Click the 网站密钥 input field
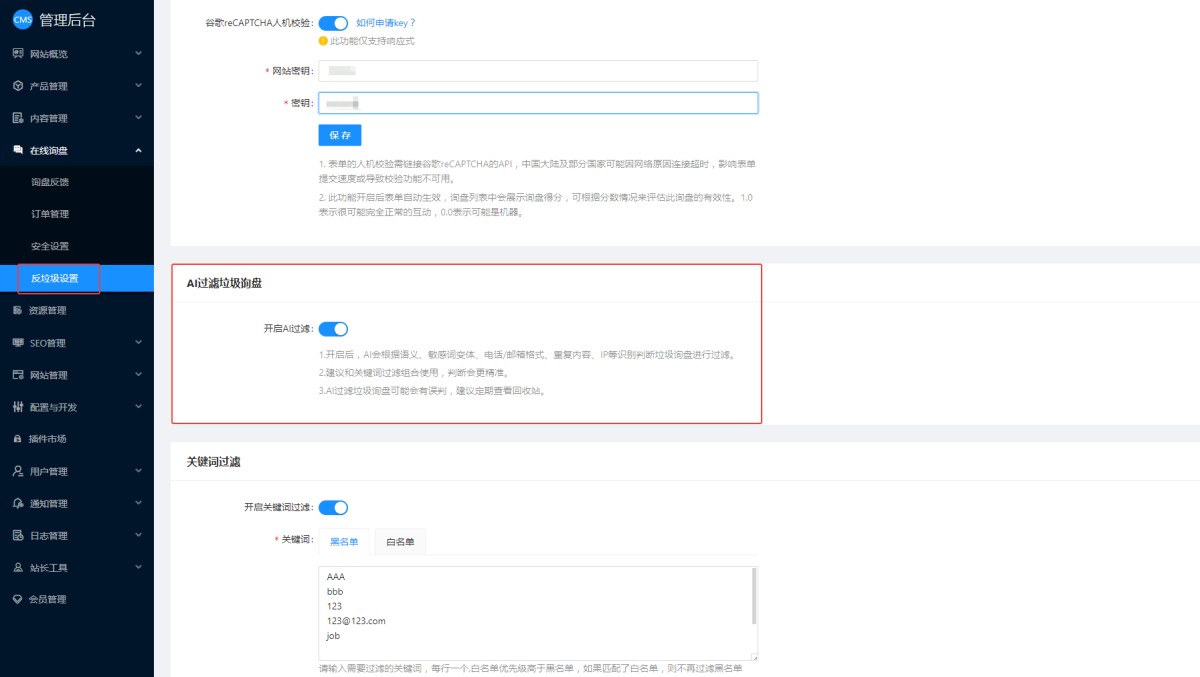Screen dimensions: 1200x677 (x=538, y=71)
